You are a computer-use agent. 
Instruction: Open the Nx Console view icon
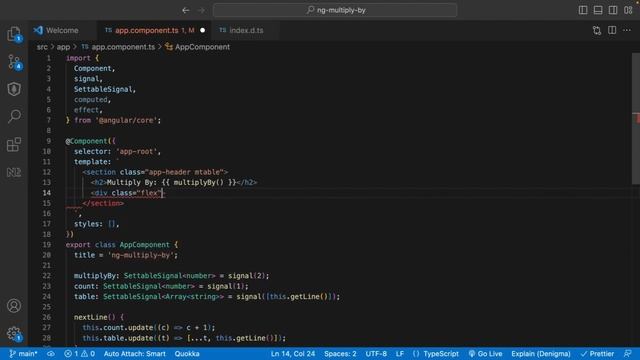(x=14, y=172)
